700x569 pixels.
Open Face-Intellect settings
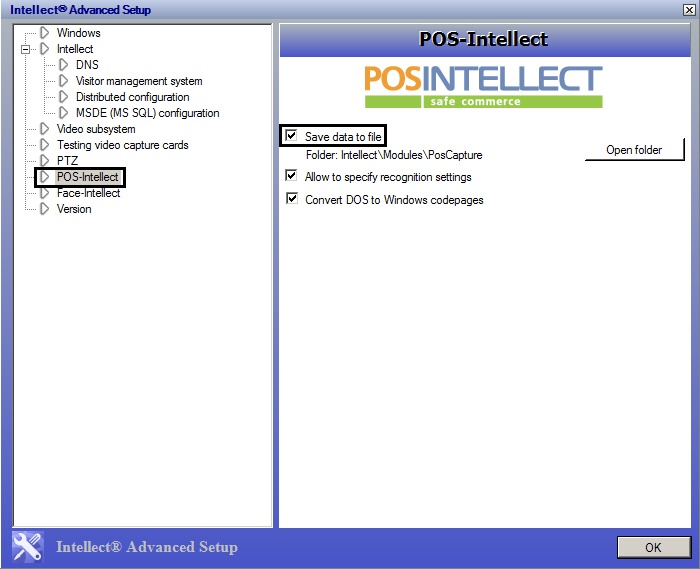point(88,193)
